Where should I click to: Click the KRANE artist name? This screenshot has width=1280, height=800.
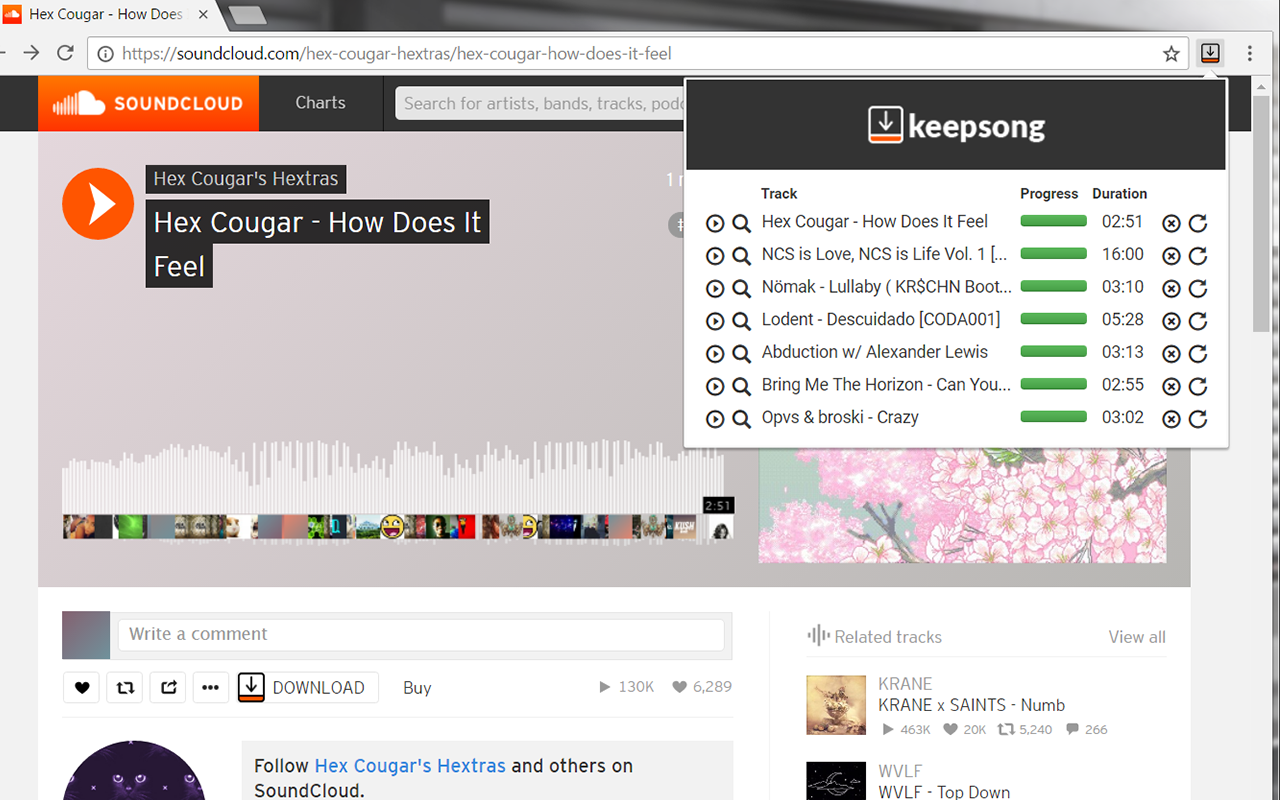pos(905,684)
